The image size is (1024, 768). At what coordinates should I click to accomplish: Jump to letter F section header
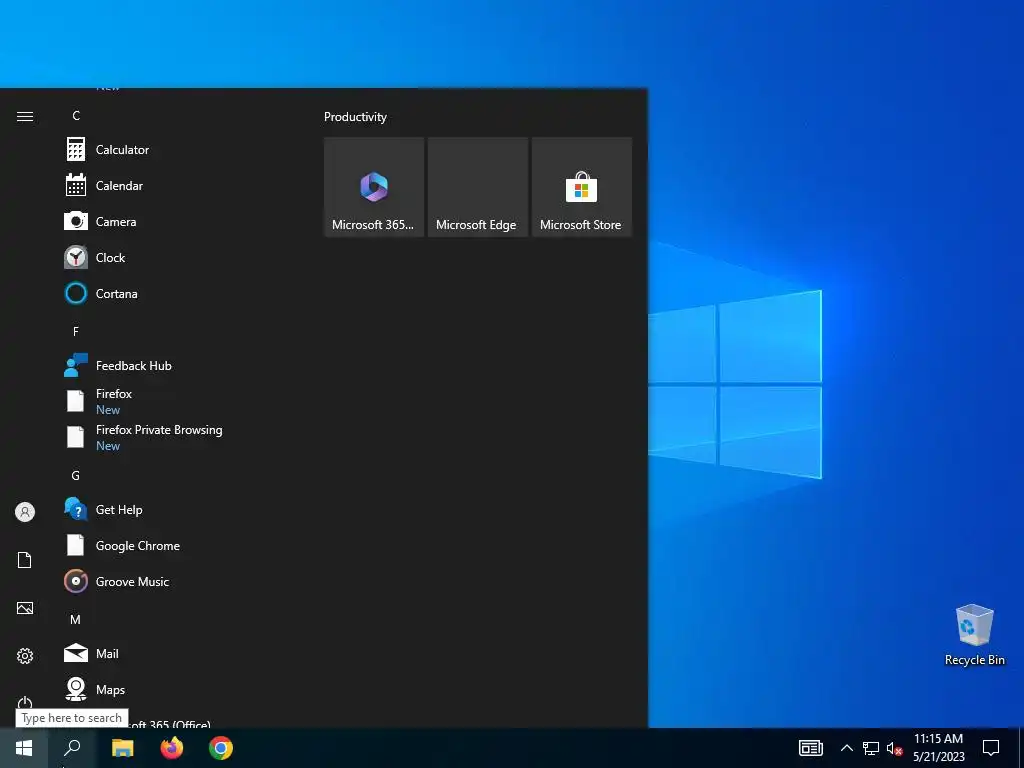(x=76, y=332)
